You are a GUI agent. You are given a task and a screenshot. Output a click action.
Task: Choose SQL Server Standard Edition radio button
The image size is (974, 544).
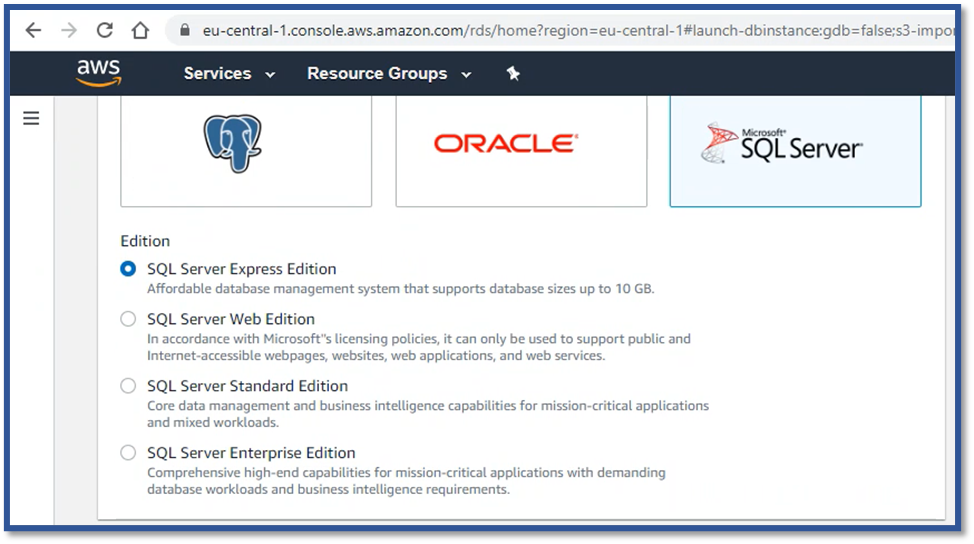[x=128, y=386]
